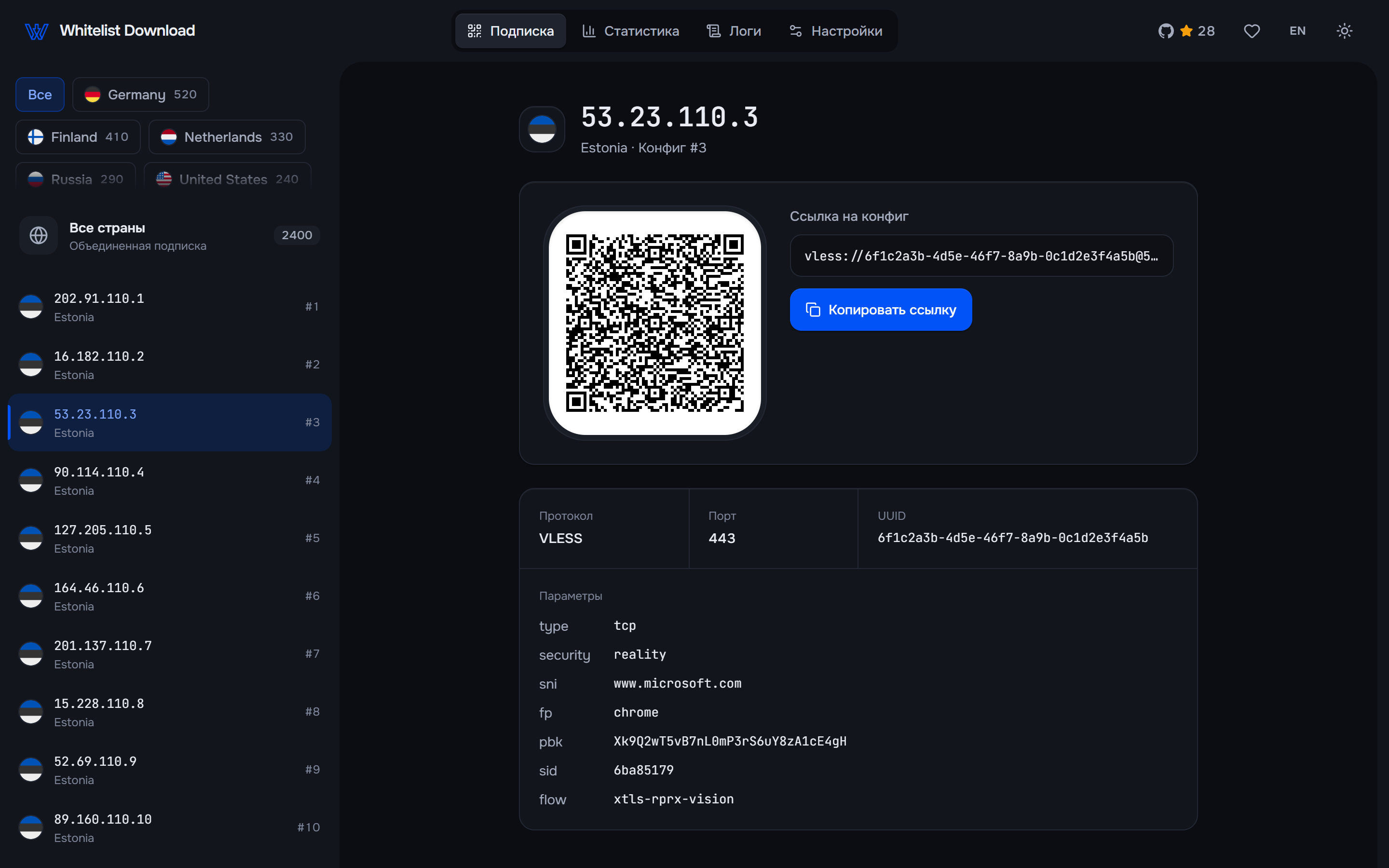Select config 90.114.110.4
The width and height of the screenshot is (1389, 868).
click(x=169, y=480)
